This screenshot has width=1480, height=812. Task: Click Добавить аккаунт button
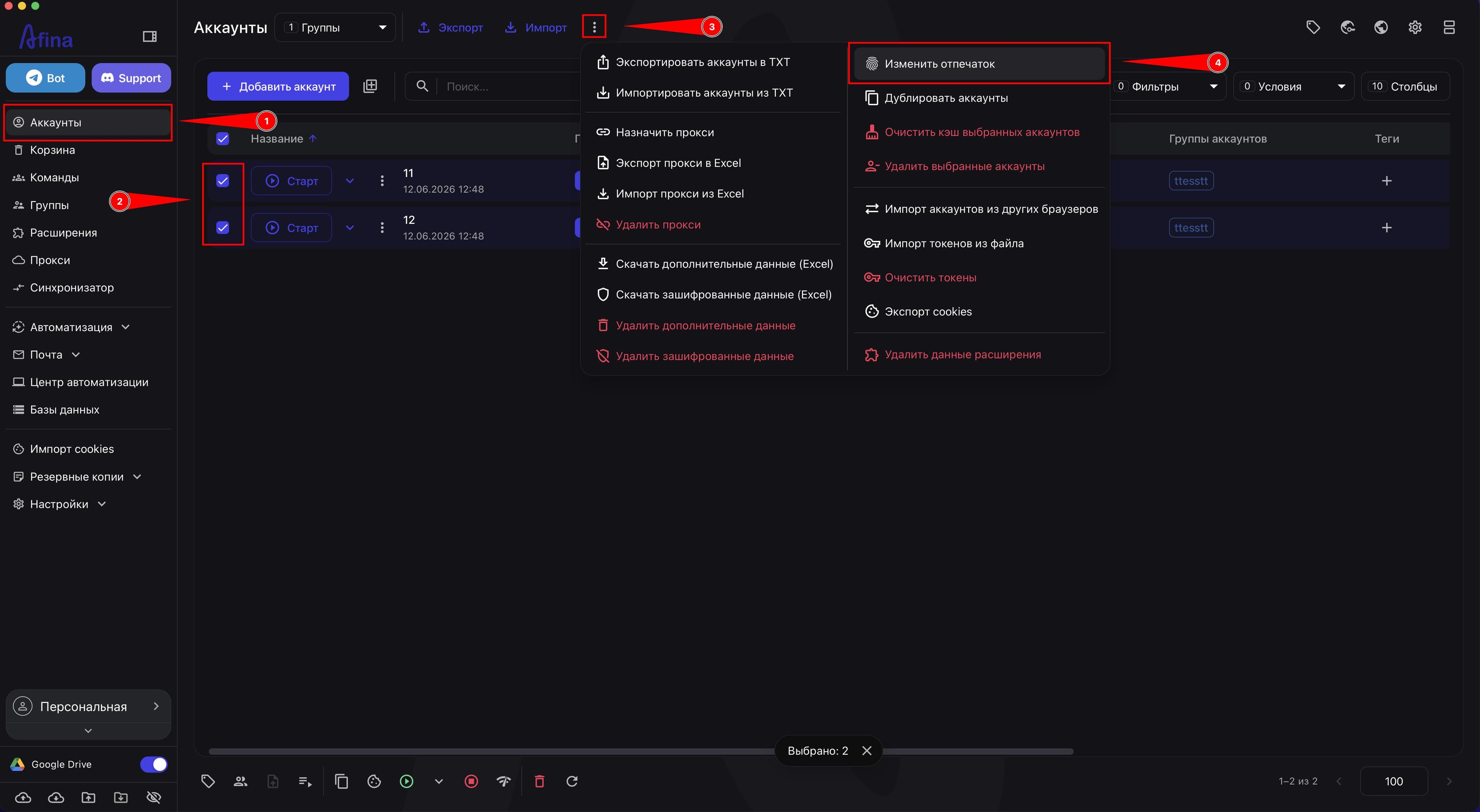(x=278, y=86)
